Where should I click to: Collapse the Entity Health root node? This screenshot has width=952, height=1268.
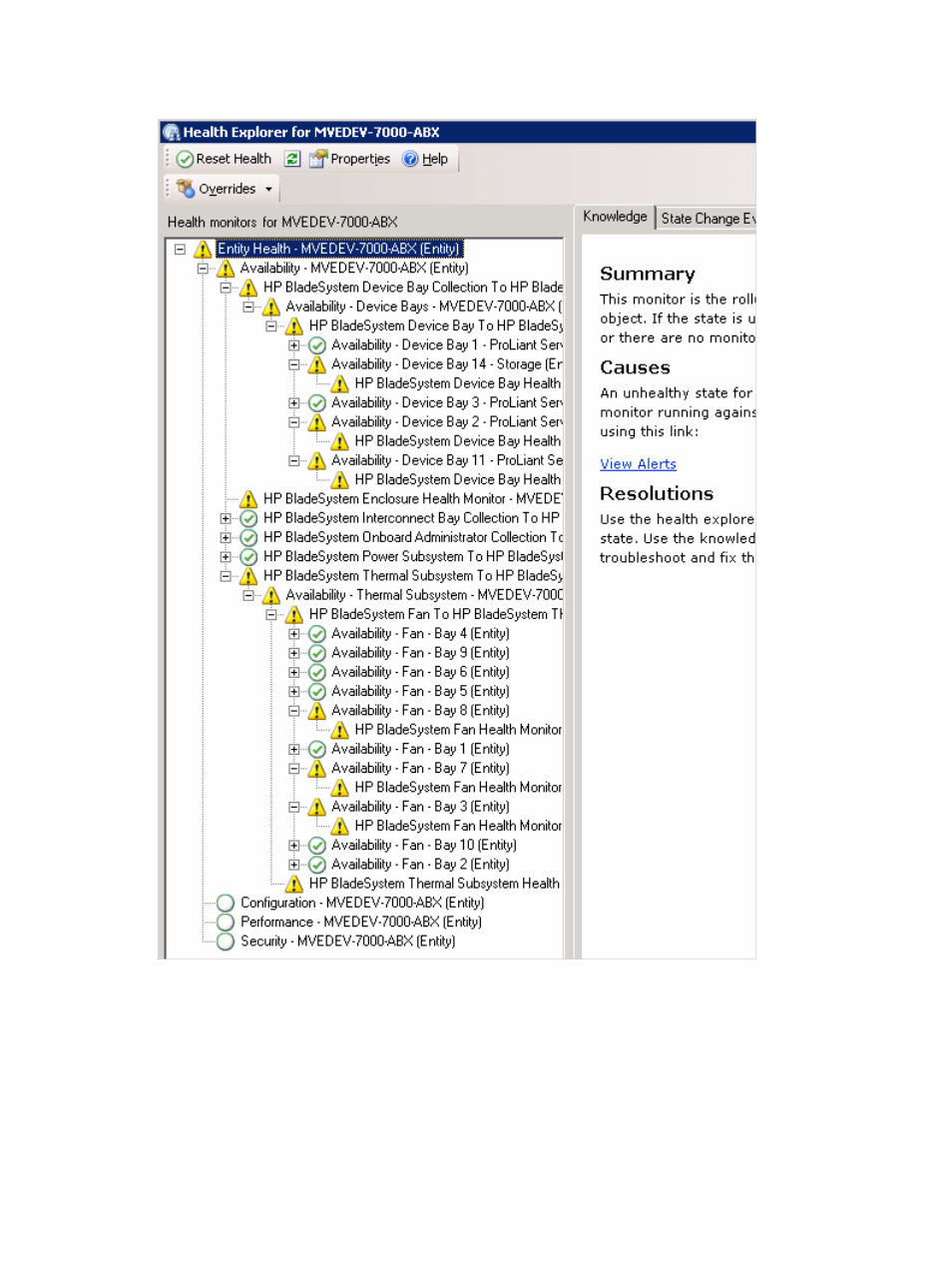coord(180,250)
